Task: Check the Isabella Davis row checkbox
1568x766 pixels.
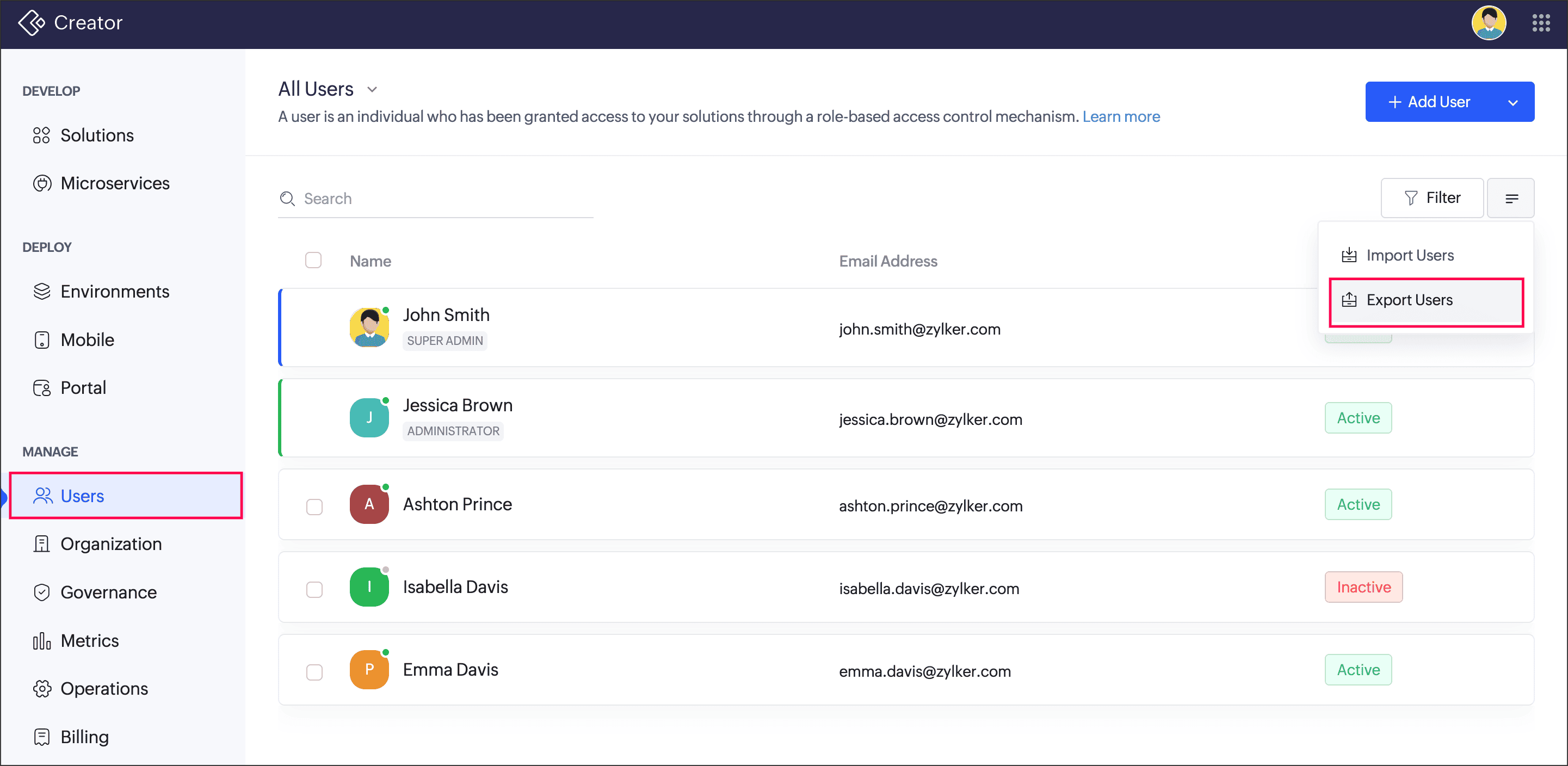Action: 314,589
